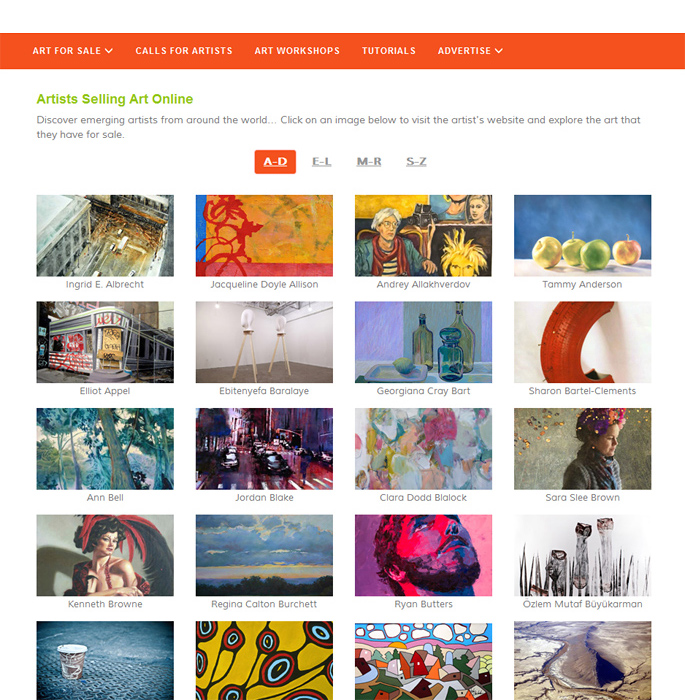Open Kenneth Browne's feathered hat lady artwork
This screenshot has height=700, width=685.
point(105,555)
